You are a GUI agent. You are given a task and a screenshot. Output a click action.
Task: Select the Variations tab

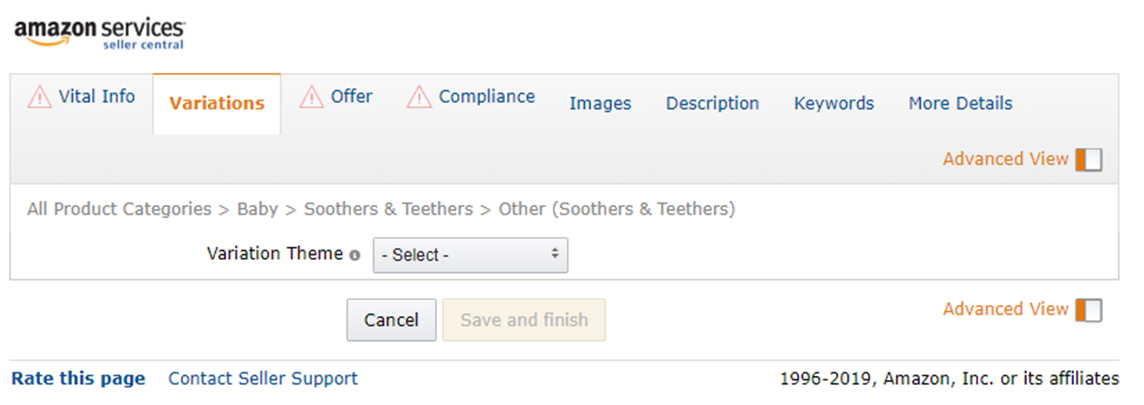pyautogui.click(x=217, y=103)
